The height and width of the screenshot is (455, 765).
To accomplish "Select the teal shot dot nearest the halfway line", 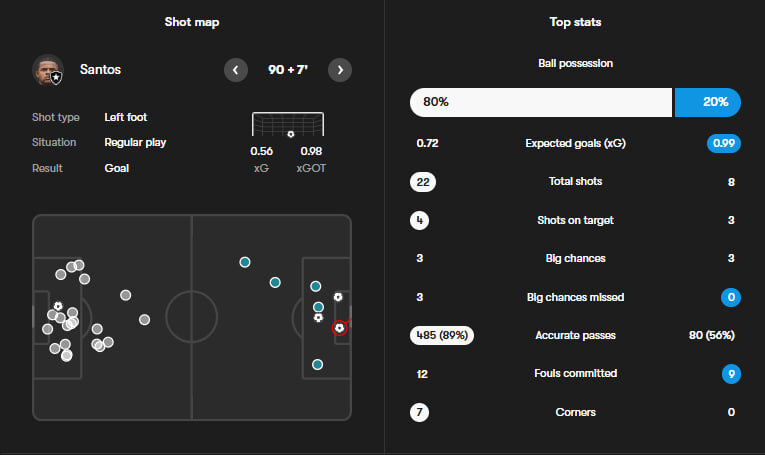I will (245, 262).
